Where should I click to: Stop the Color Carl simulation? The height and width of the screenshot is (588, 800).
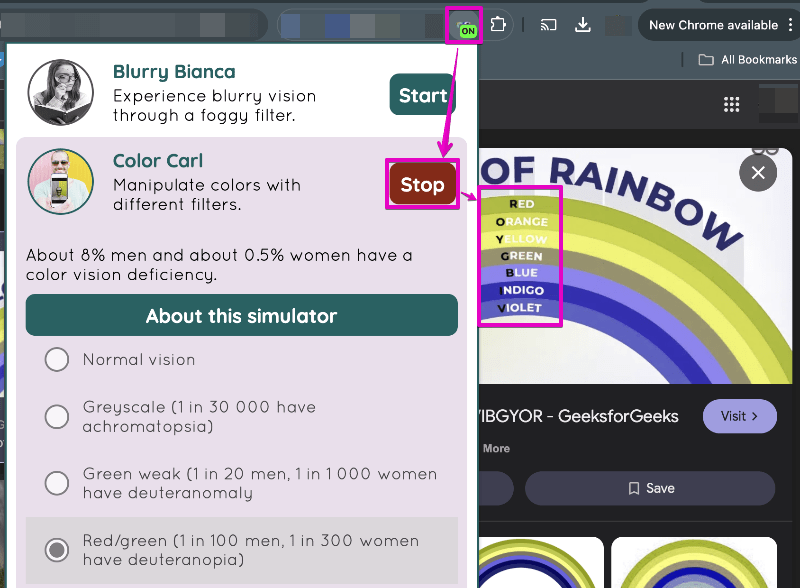pyautogui.click(x=422, y=184)
